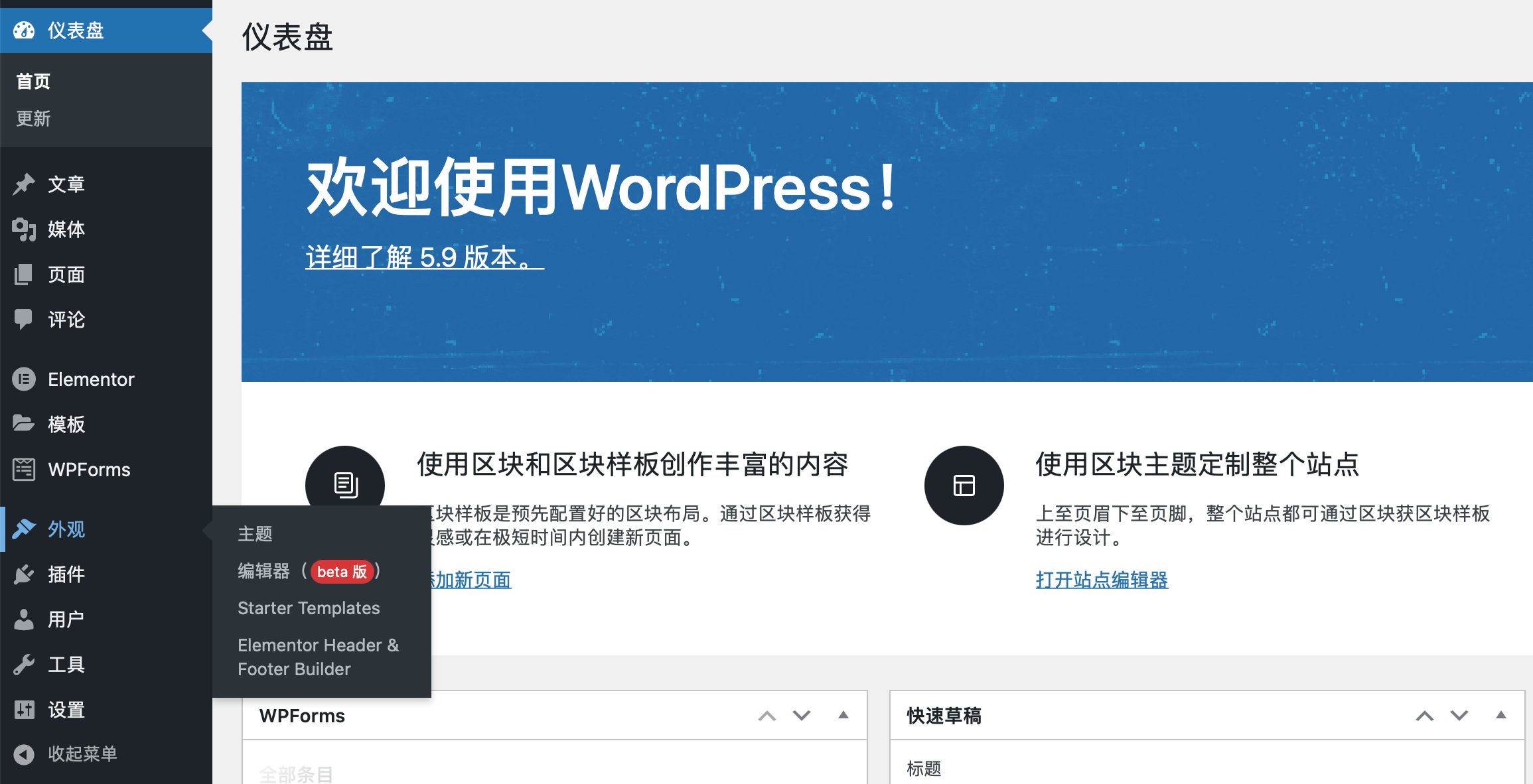Select 主题 from Appearance submenu
Viewport: 1533px width, 784px height.
tap(256, 534)
